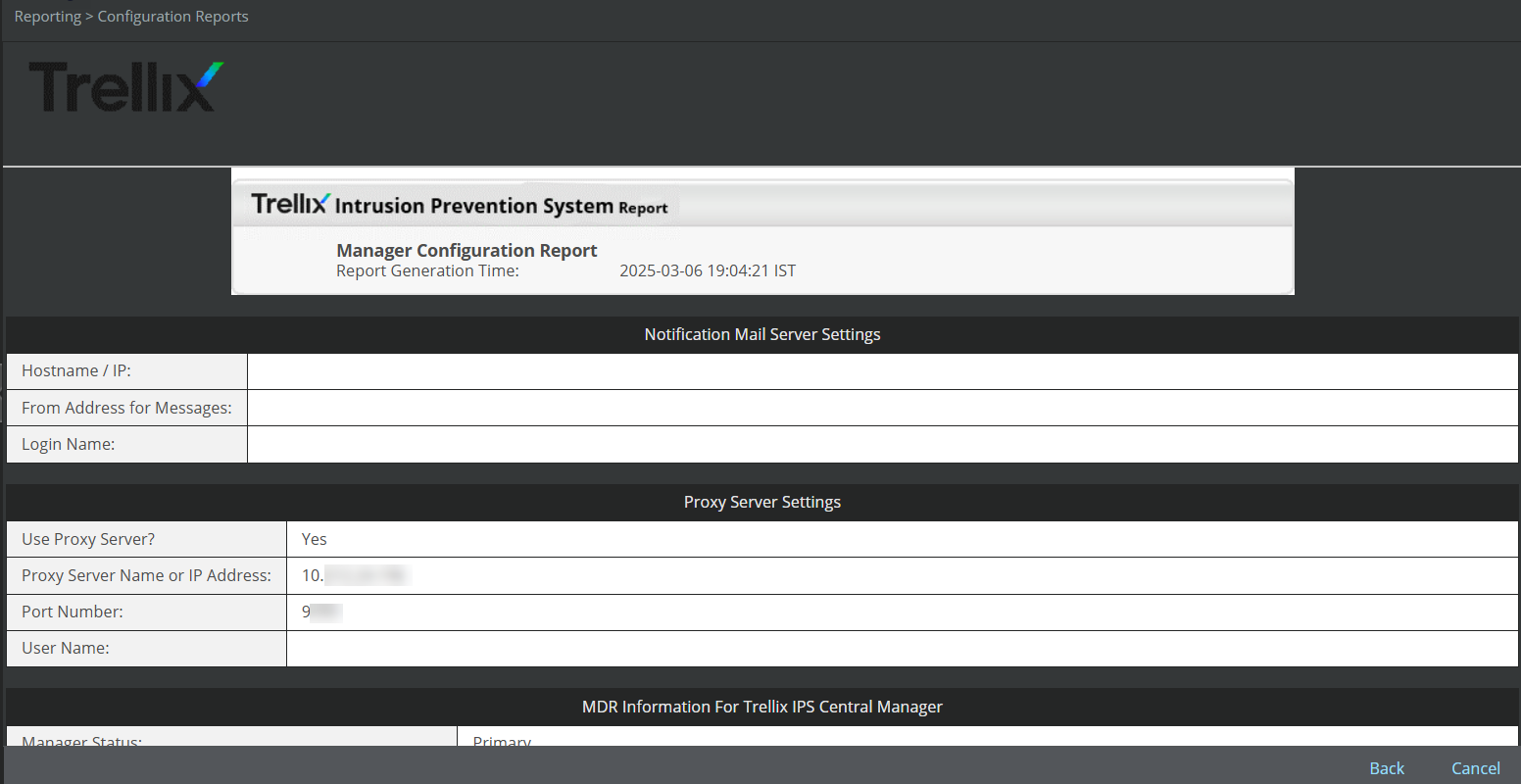Click the Report Generation Time label

click(x=427, y=271)
